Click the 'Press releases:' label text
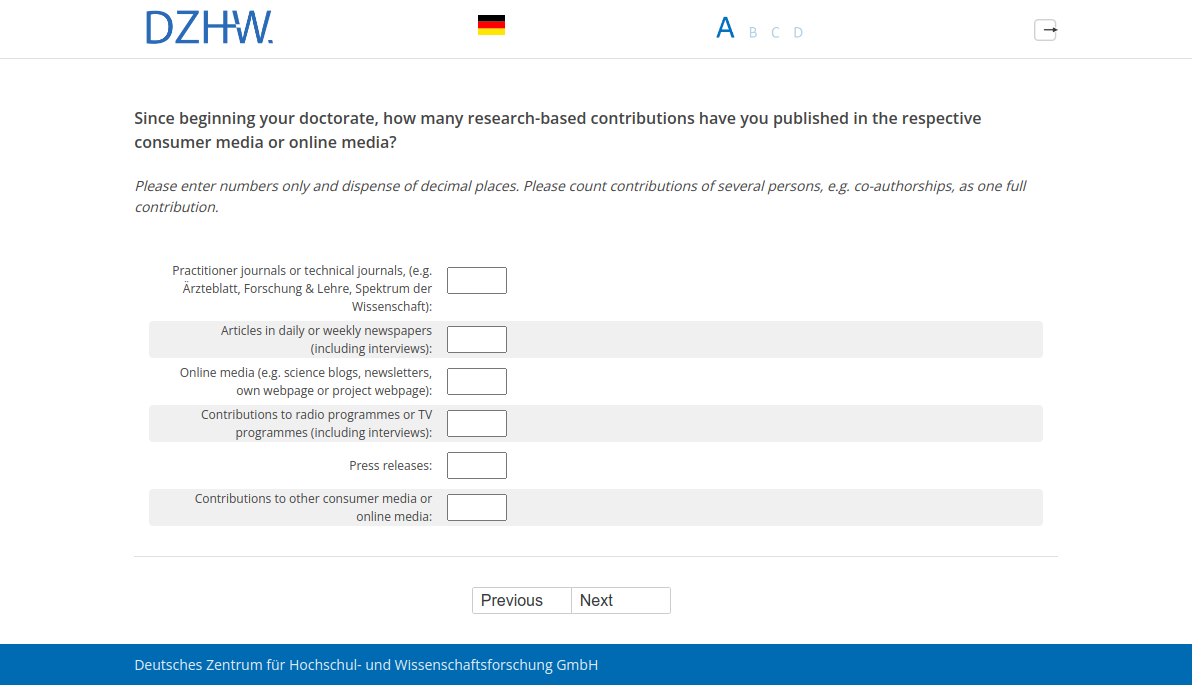 click(390, 466)
